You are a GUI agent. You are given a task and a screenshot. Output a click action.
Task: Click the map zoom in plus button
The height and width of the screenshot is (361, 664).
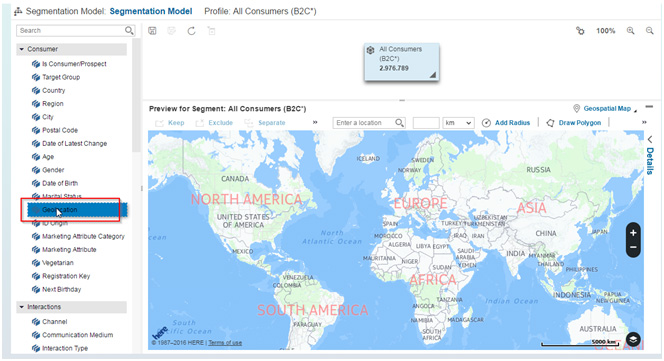(x=633, y=233)
